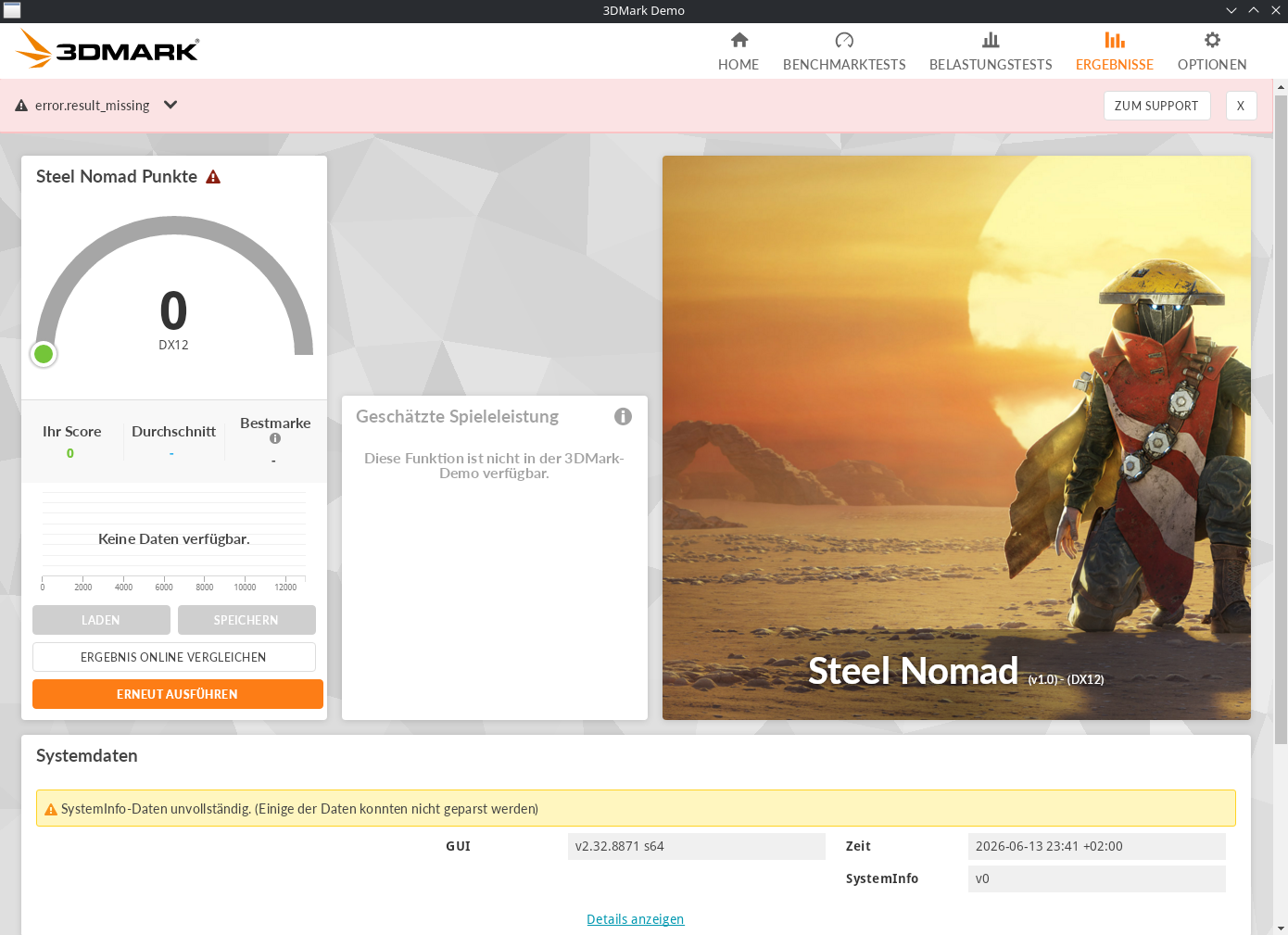Click the Laden button
The width and height of the screenshot is (1288, 935).
coord(101,620)
